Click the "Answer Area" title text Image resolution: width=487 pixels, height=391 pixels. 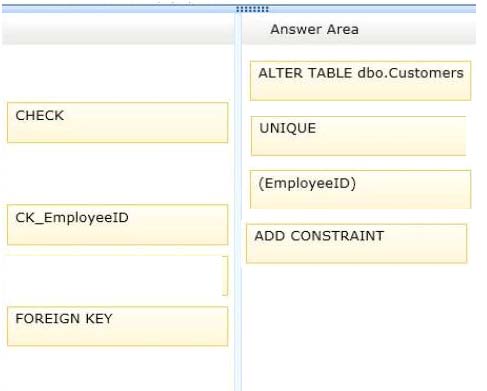click(x=314, y=29)
